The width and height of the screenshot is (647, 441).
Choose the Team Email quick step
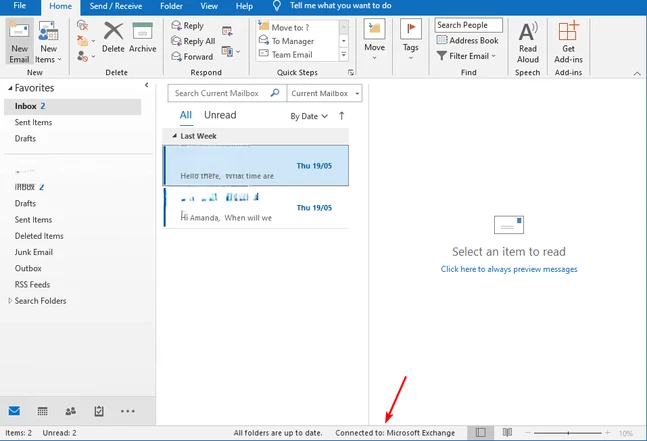click(297, 54)
